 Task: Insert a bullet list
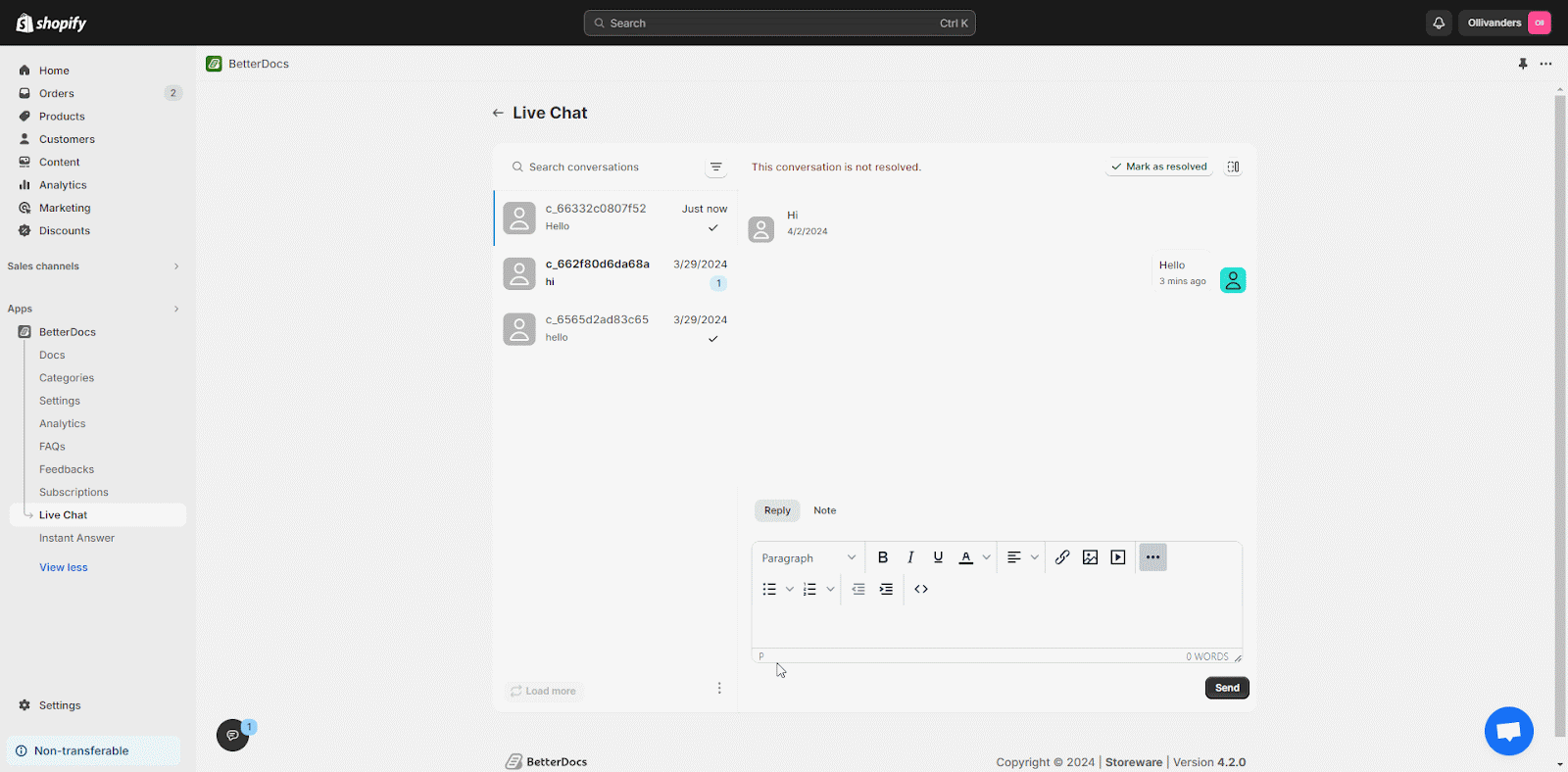pos(769,589)
